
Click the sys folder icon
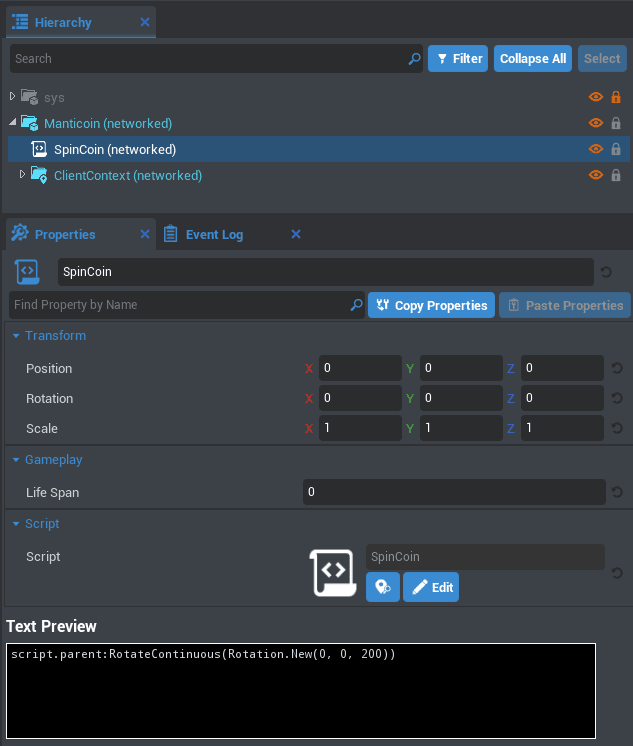[30, 97]
